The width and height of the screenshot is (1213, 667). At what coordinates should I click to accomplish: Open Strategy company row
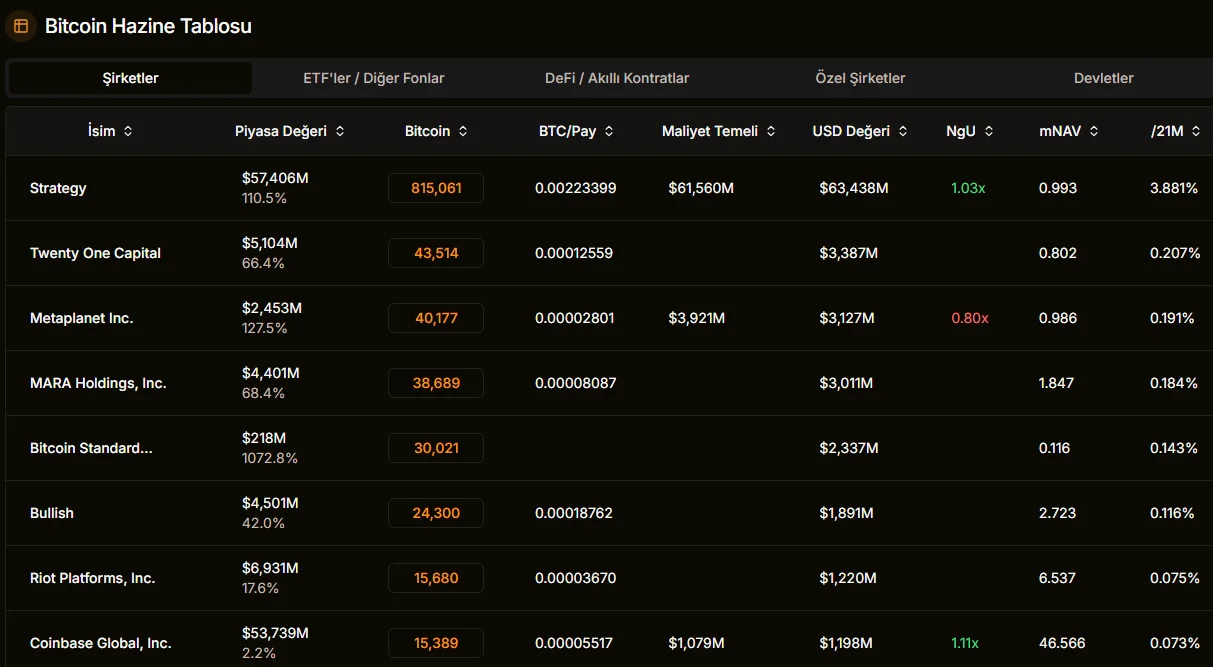(x=58, y=188)
